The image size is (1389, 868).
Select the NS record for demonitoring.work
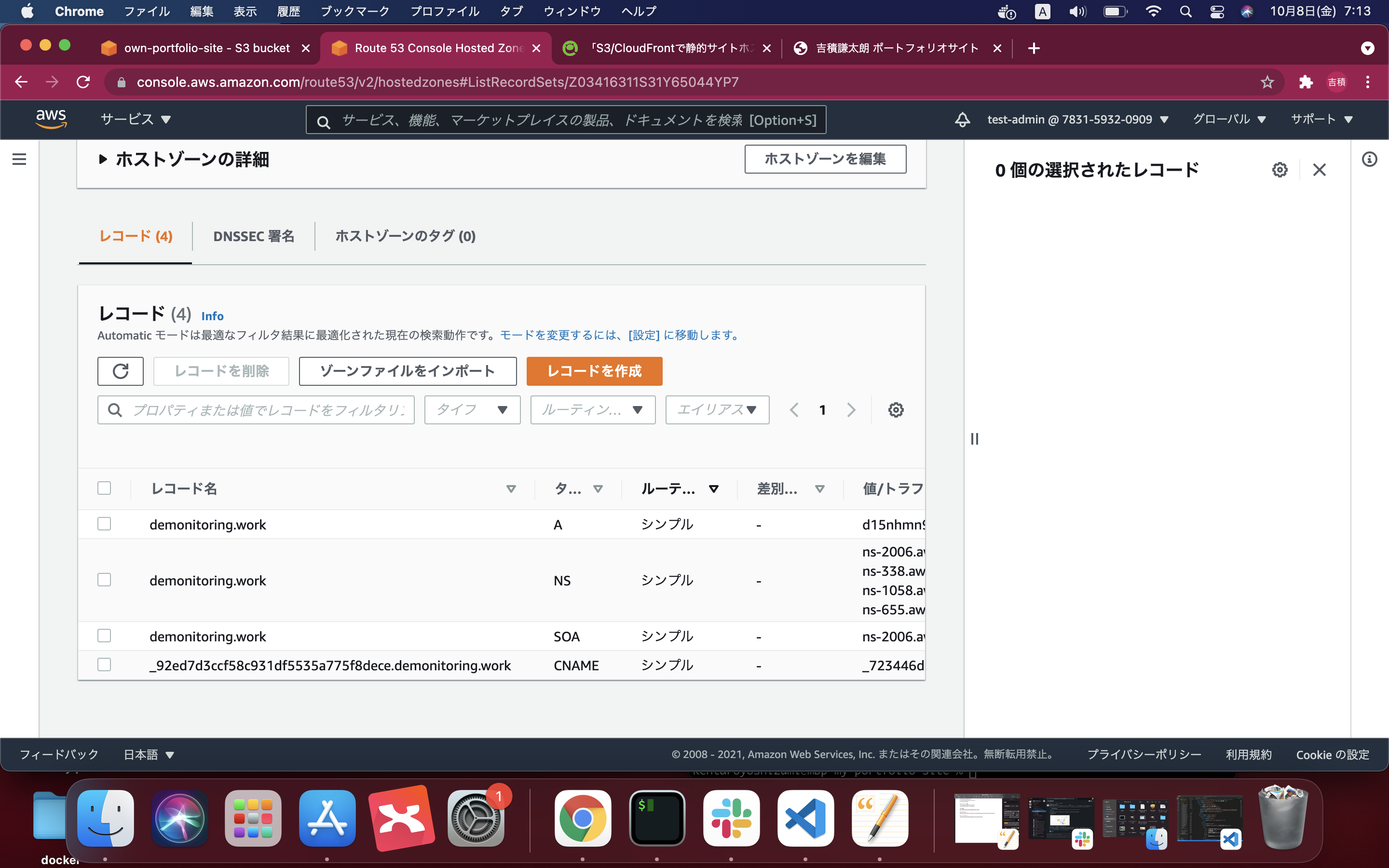point(104,579)
